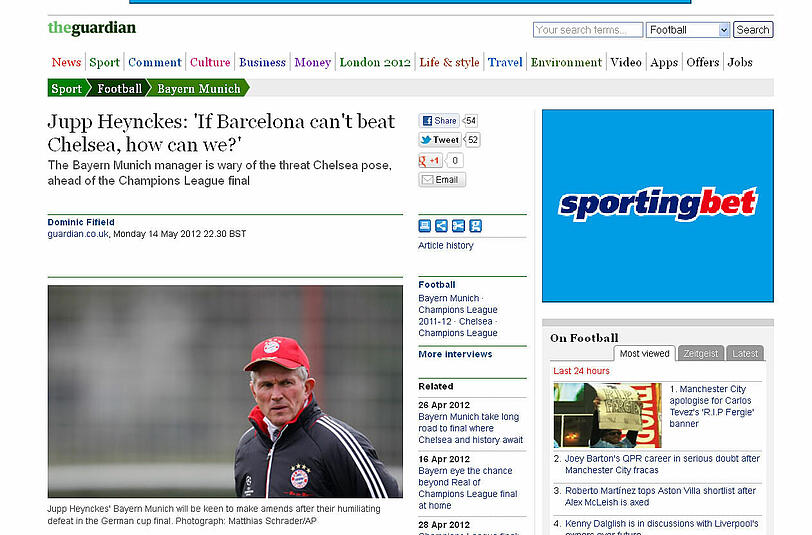Open Joey Barton's QPR career story
This screenshot has width=812, height=535.
pos(662,465)
